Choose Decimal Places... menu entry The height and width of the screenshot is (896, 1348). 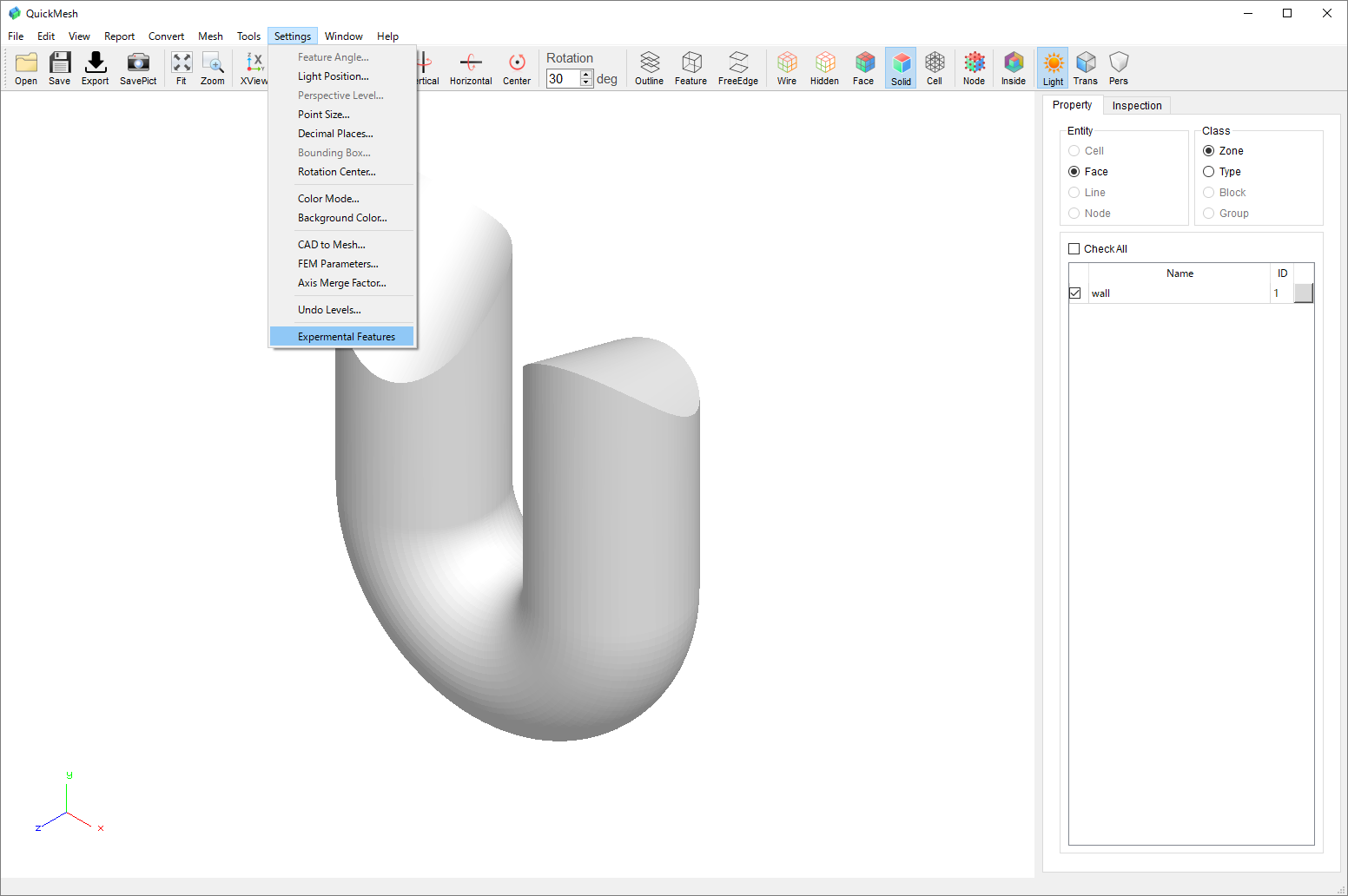coord(342,134)
